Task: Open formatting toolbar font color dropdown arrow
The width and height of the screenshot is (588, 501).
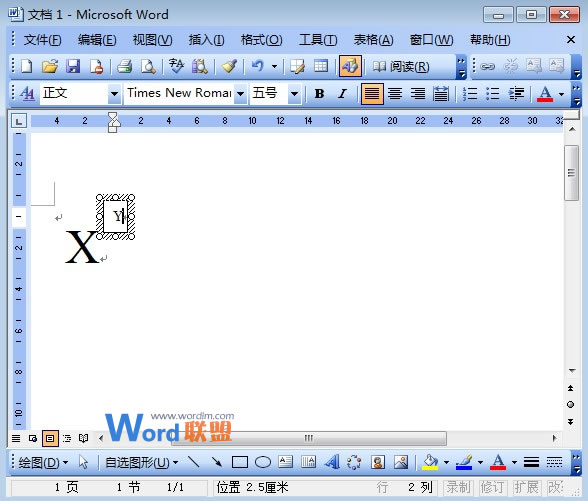Action: pos(561,94)
